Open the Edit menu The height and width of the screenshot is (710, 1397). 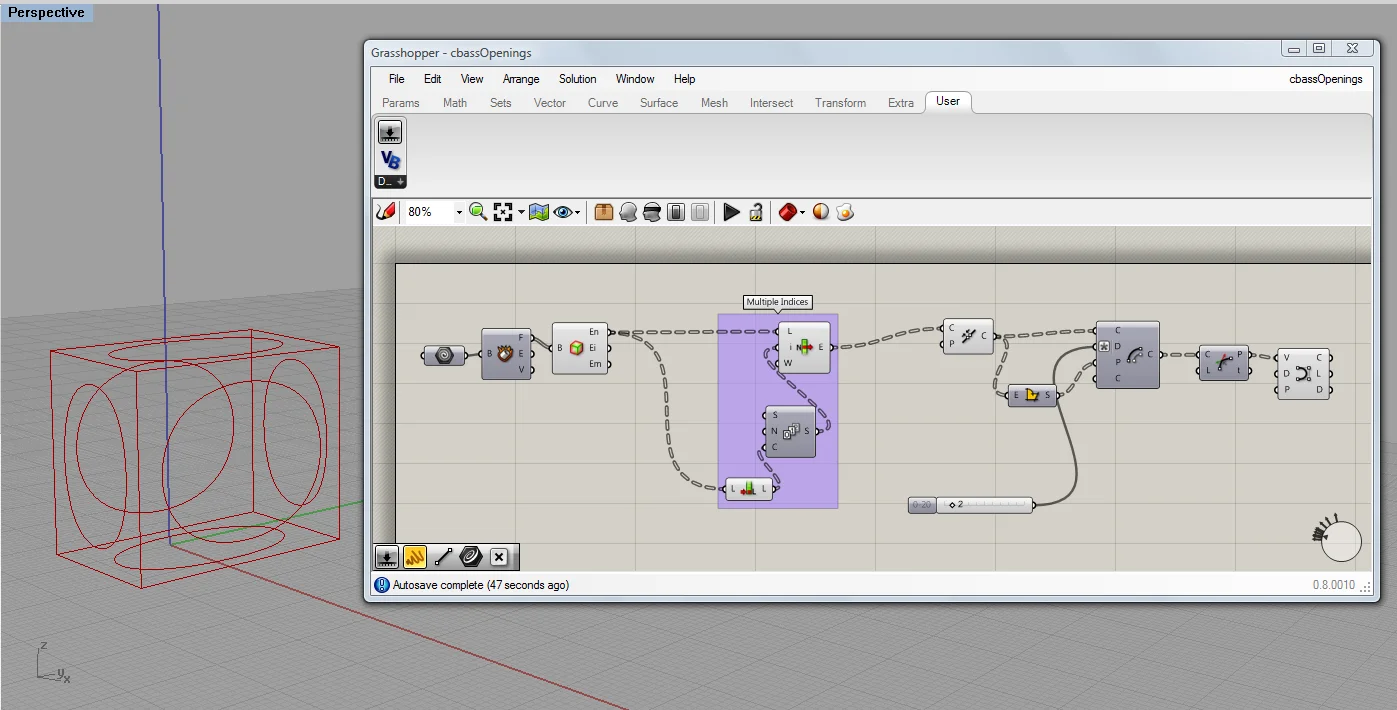tap(432, 79)
